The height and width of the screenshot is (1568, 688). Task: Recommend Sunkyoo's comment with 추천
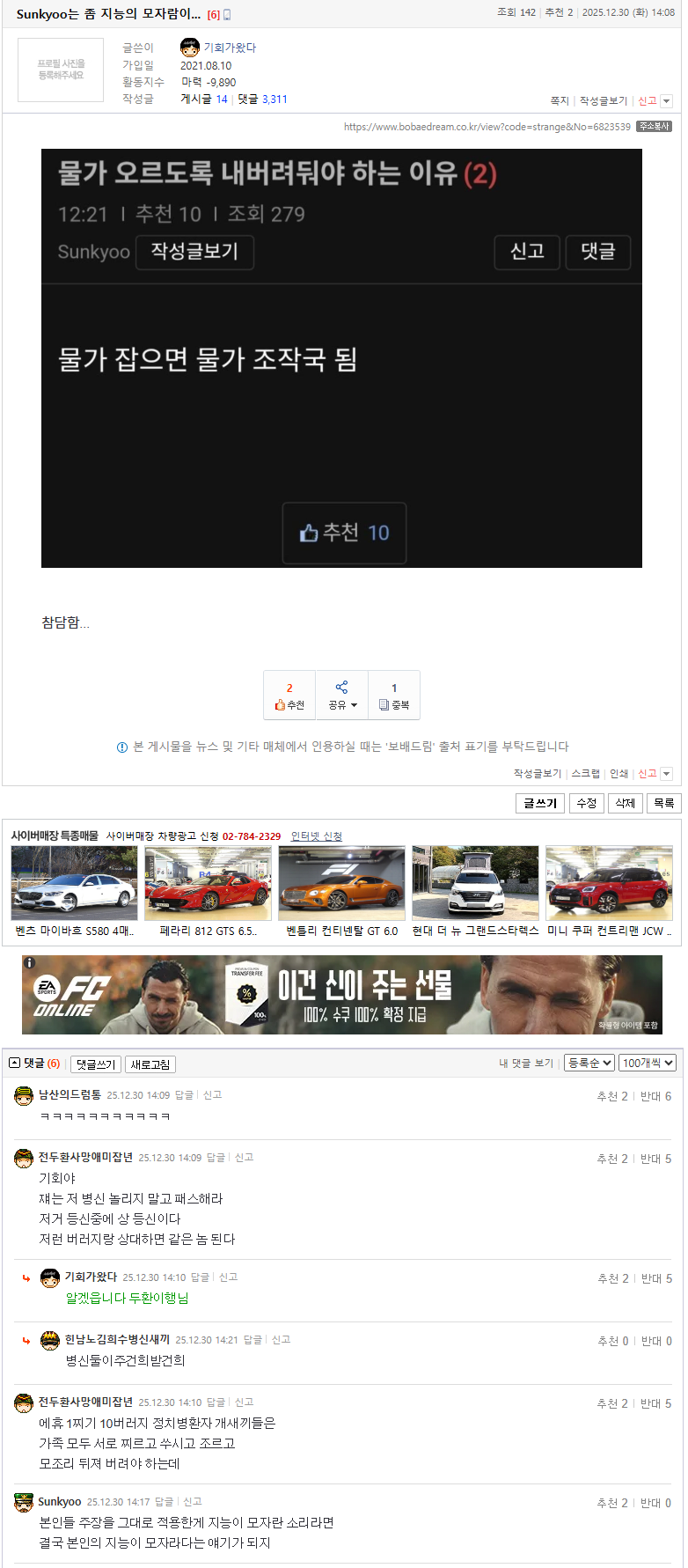tap(612, 1504)
